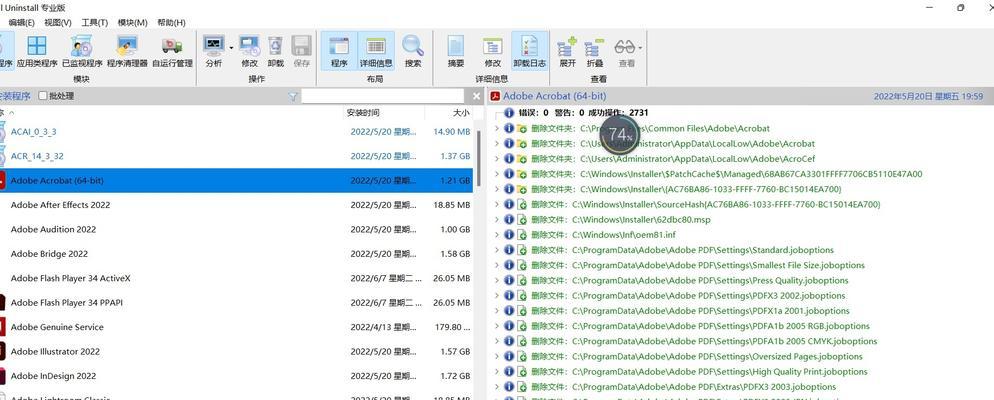This screenshot has width=994, height=400.
Task: Click Adobe Acrobat PDF icon in details header
Action: pos(496,96)
